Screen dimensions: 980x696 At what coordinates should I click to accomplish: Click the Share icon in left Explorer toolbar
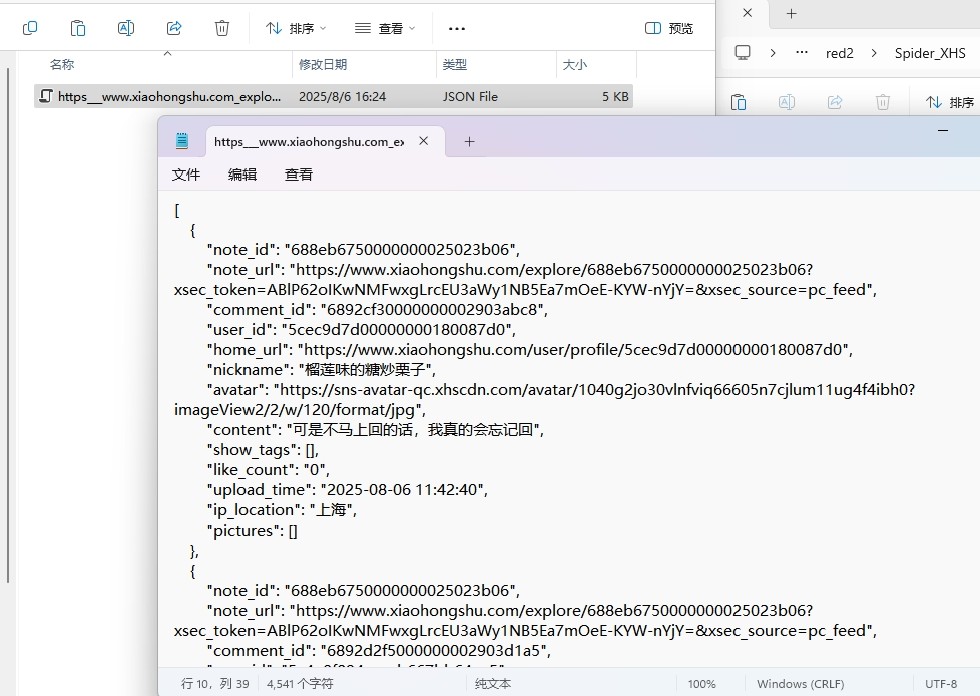174,28
